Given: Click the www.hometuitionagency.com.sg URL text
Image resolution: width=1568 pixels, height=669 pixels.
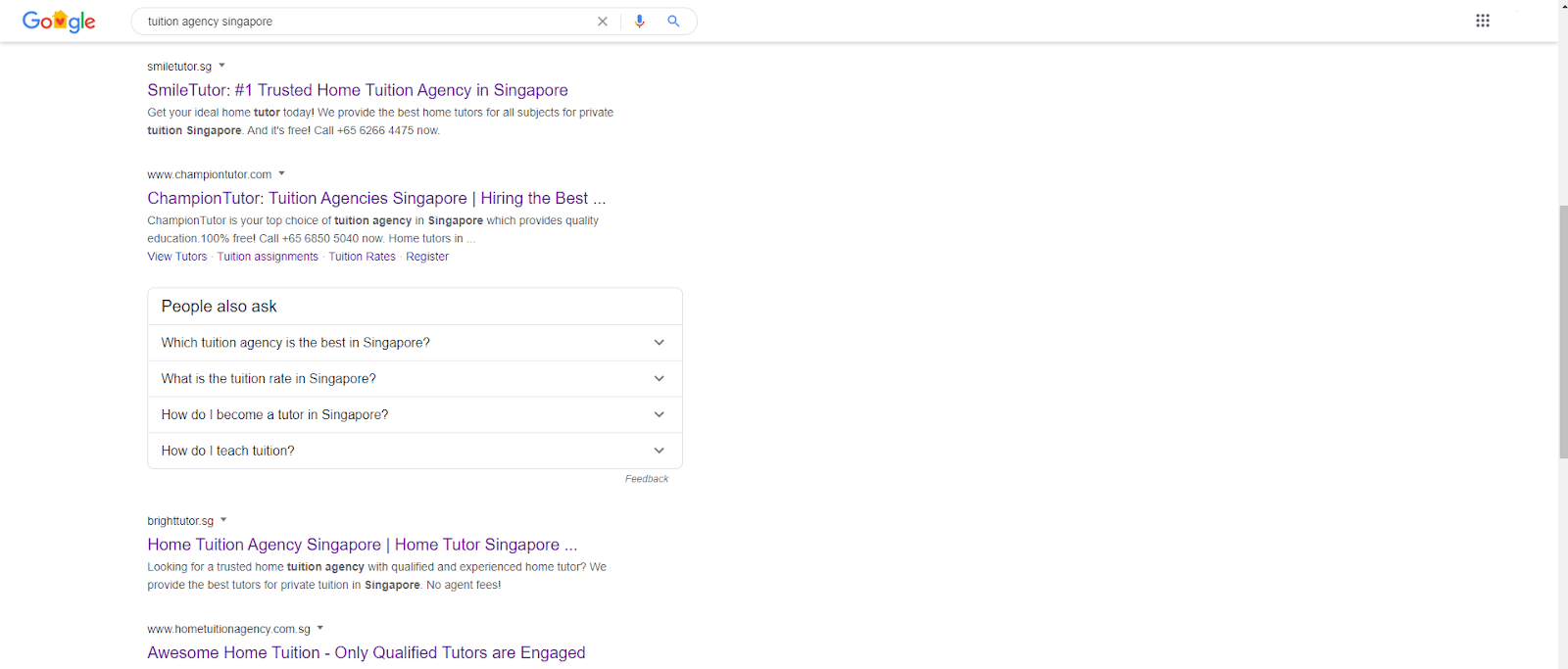Looking at the screenshot, I should pyautogui.click(x=228, y=629).
